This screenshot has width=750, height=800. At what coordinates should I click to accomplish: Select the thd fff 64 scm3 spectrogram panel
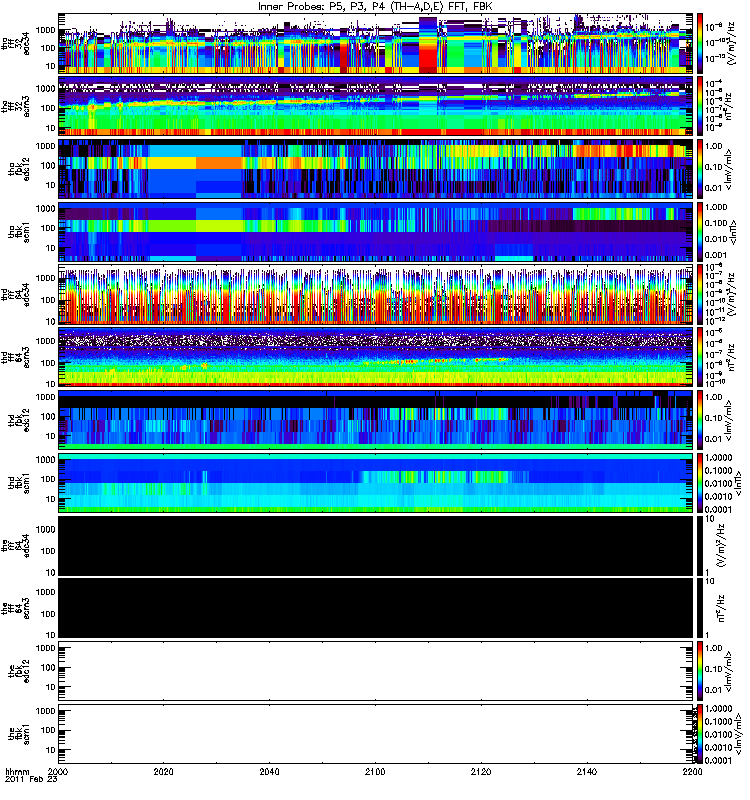coord(376,357)
